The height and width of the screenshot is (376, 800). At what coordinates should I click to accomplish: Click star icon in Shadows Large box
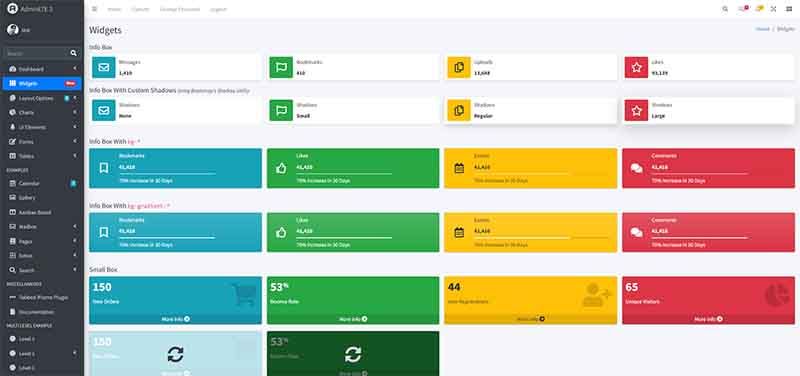pos(636,110)
